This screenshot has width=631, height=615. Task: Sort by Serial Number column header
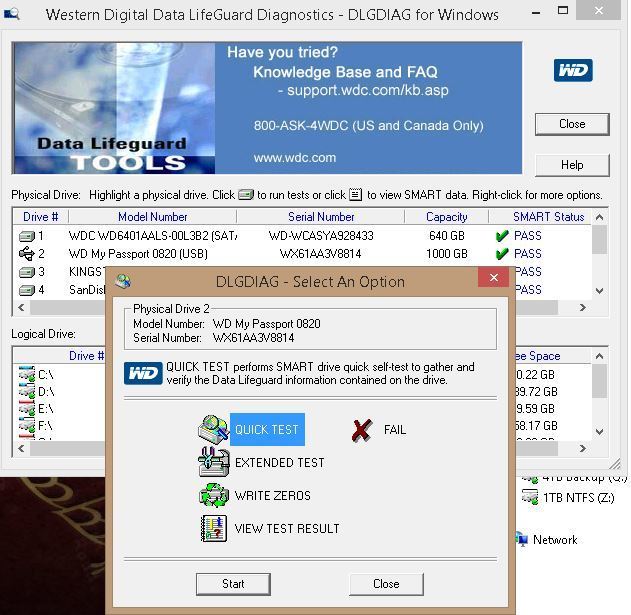321,217
